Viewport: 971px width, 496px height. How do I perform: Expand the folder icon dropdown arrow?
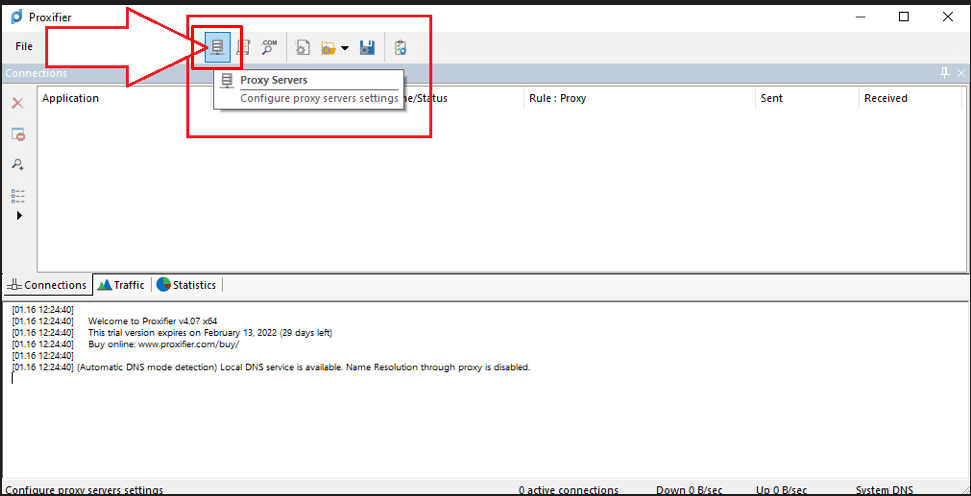pos(345,48)
